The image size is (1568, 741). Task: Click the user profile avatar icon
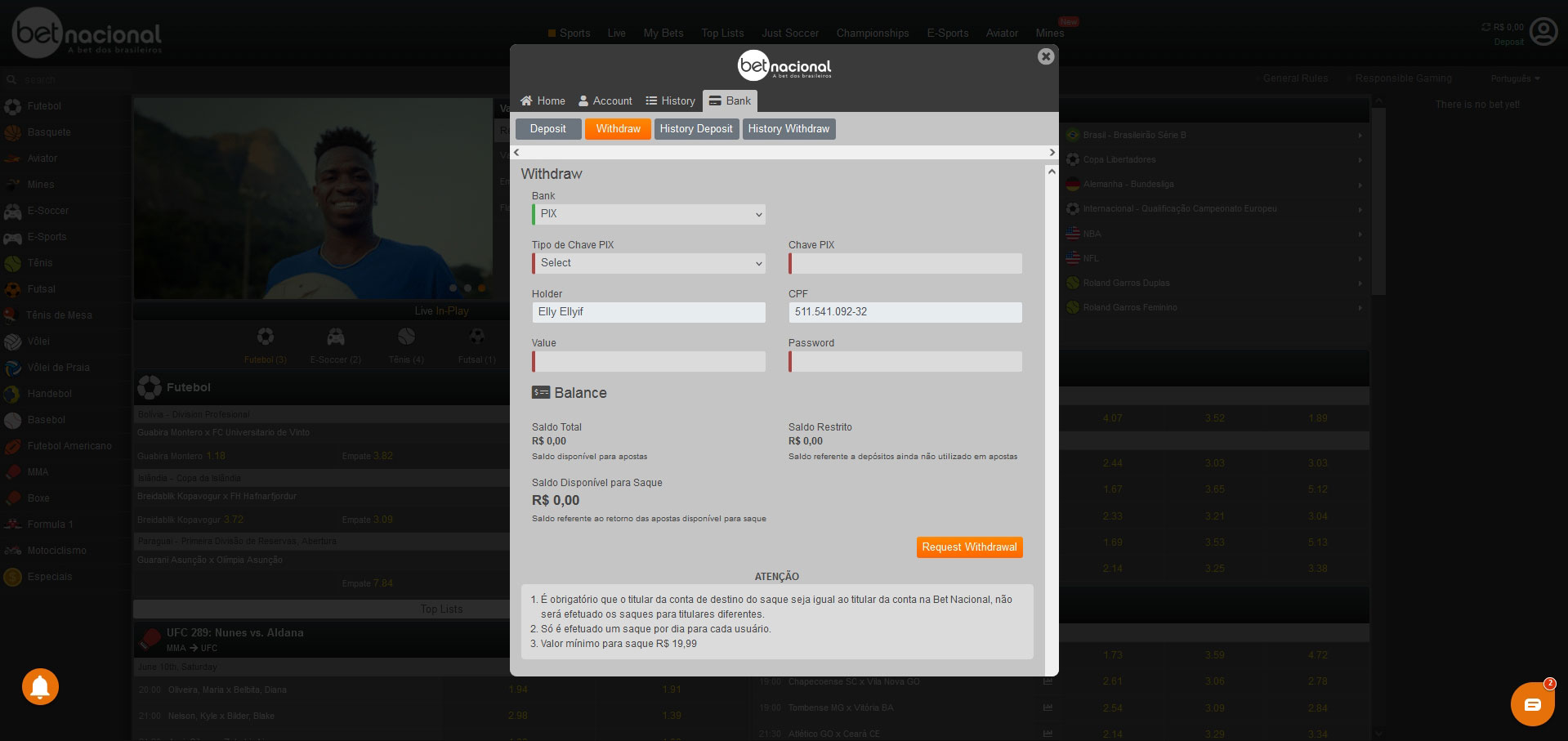(1543, 32)
